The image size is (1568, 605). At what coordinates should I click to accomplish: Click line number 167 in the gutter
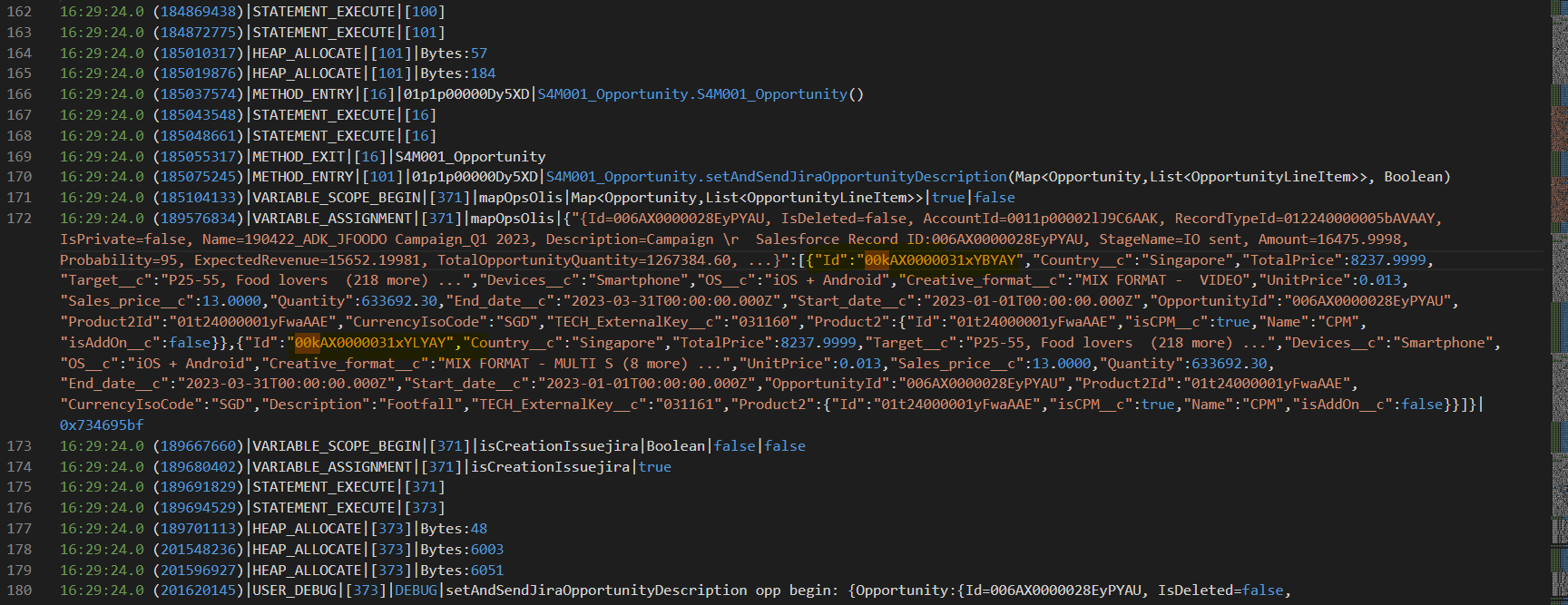point(19,115)
